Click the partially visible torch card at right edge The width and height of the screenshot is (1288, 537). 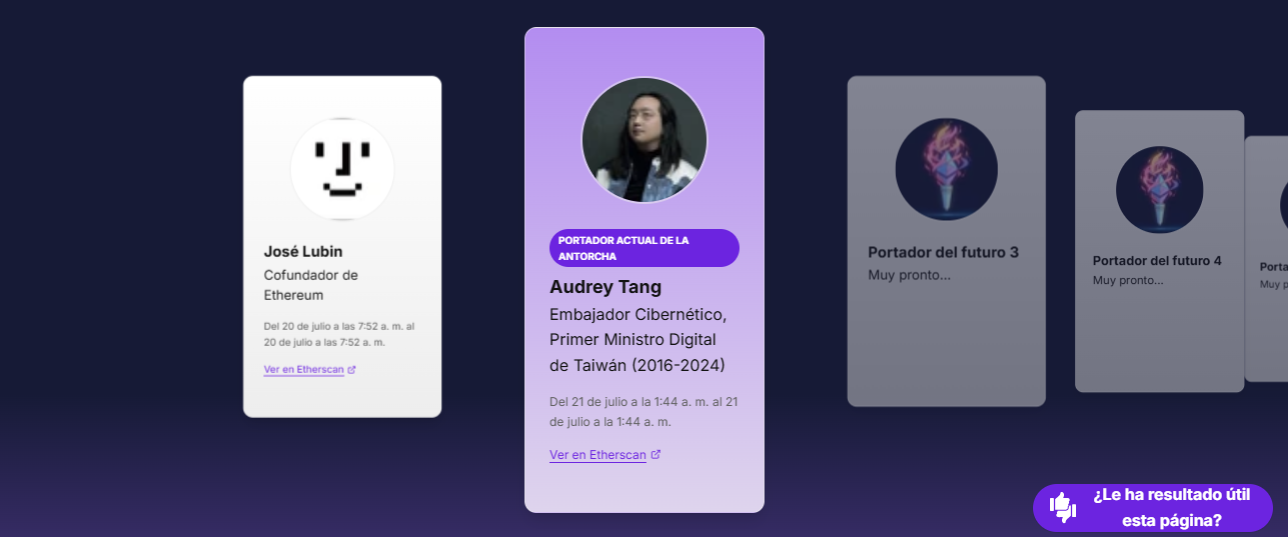pyautogui.click(x=1266, y=259)
